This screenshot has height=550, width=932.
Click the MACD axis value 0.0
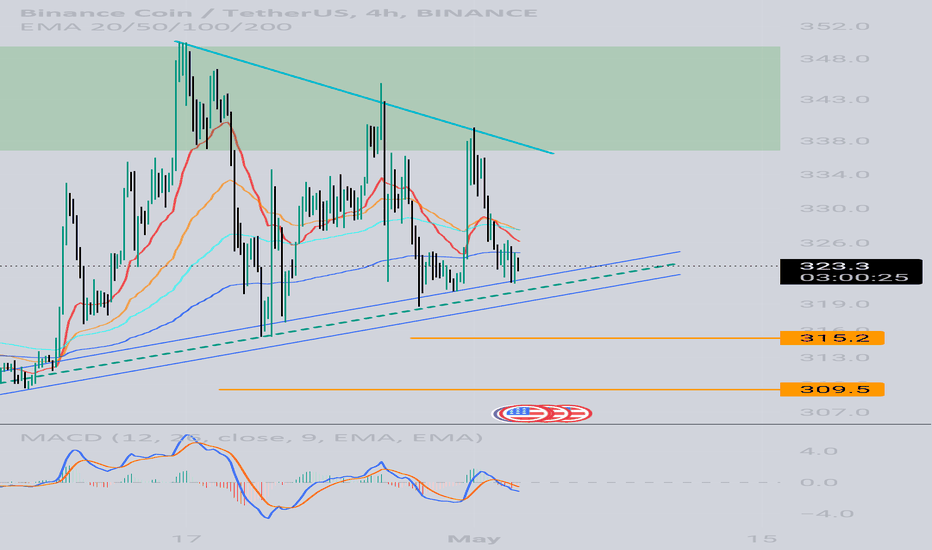[x=818, y=482]
